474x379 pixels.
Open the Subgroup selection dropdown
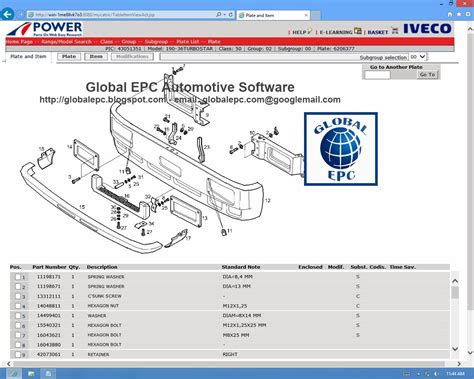click(x=417, y=57)
